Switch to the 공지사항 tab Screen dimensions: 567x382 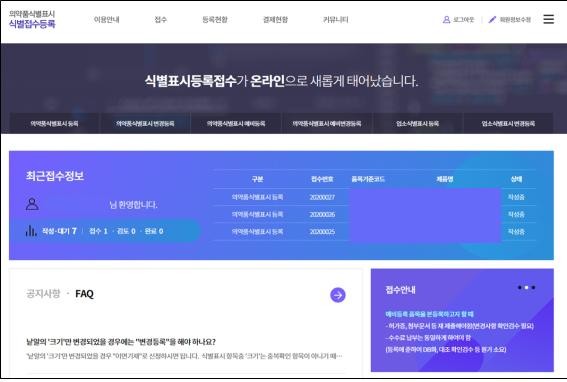[43, 293]
